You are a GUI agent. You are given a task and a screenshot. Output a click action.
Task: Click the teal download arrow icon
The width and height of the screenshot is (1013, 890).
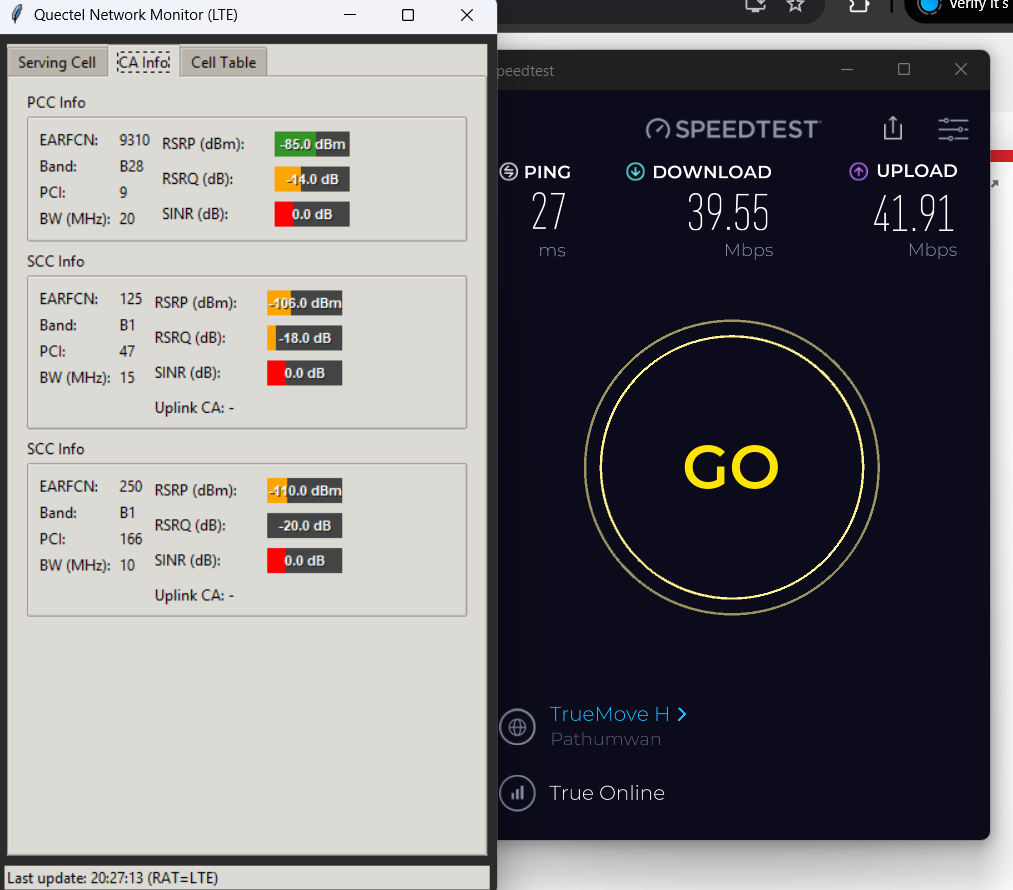pyautogui.click(x=635, y=172)
